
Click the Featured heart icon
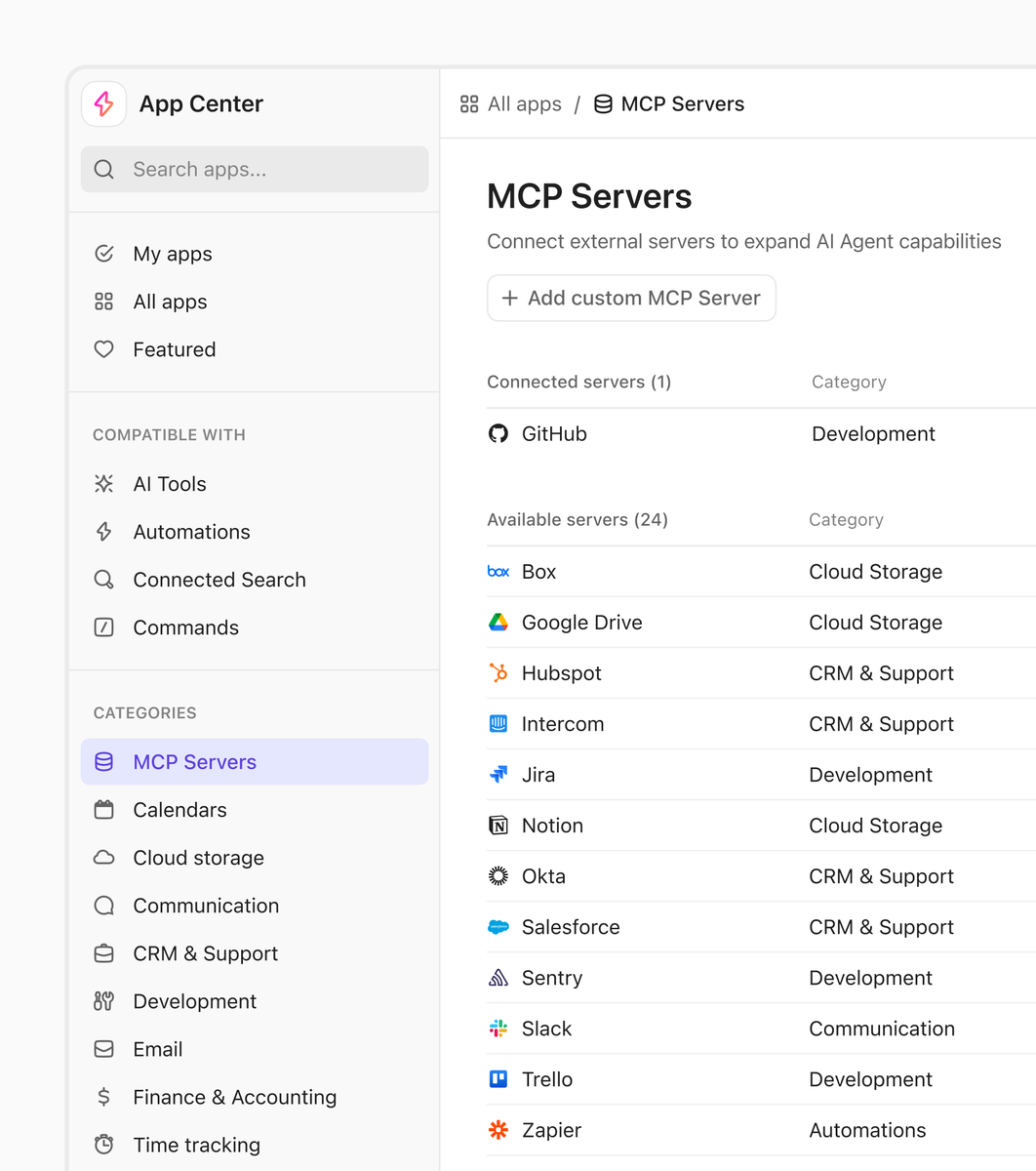click(104, 349)
